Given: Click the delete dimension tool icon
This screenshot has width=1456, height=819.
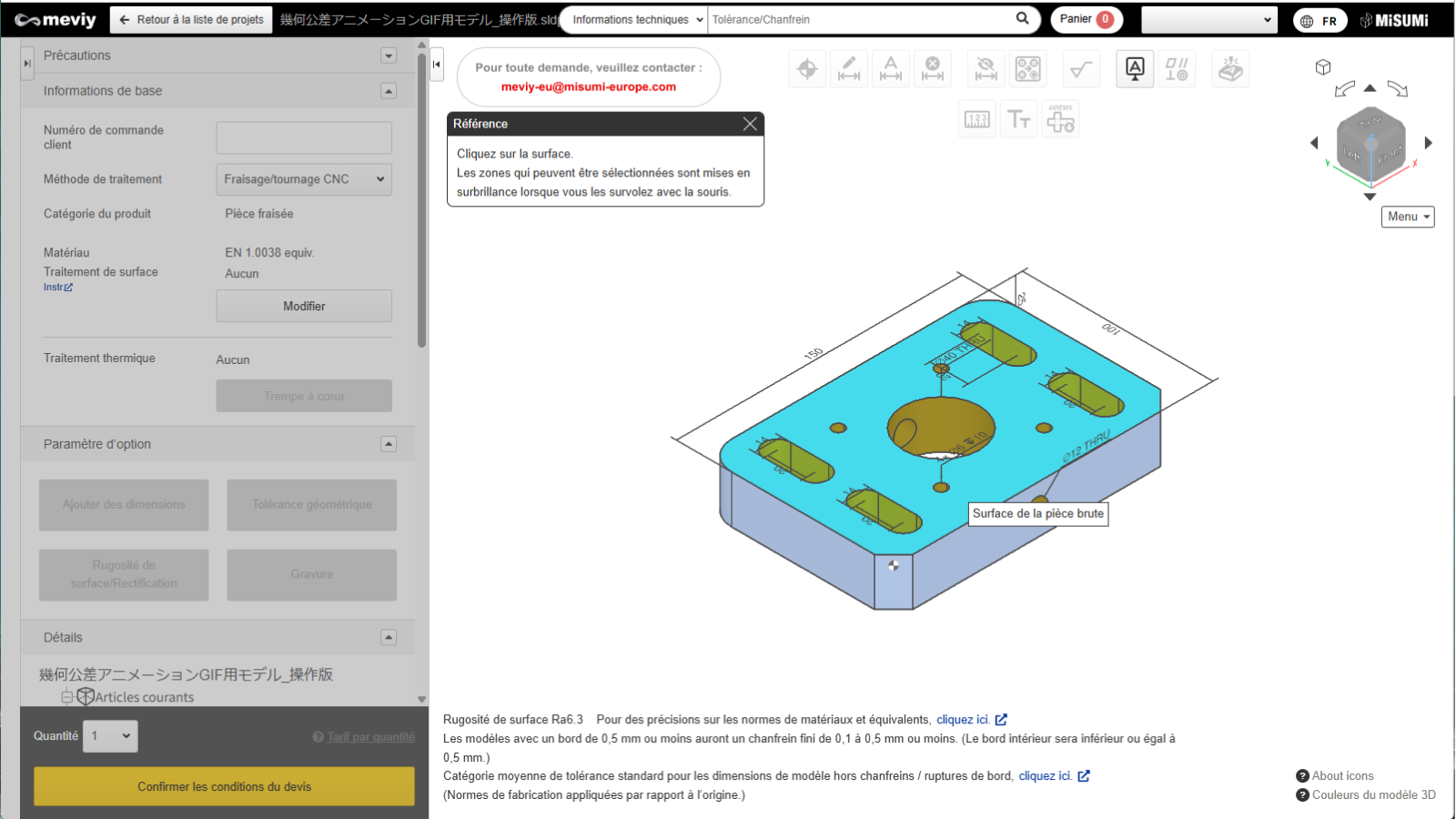Looking at the screenshot, I should 933,69.
